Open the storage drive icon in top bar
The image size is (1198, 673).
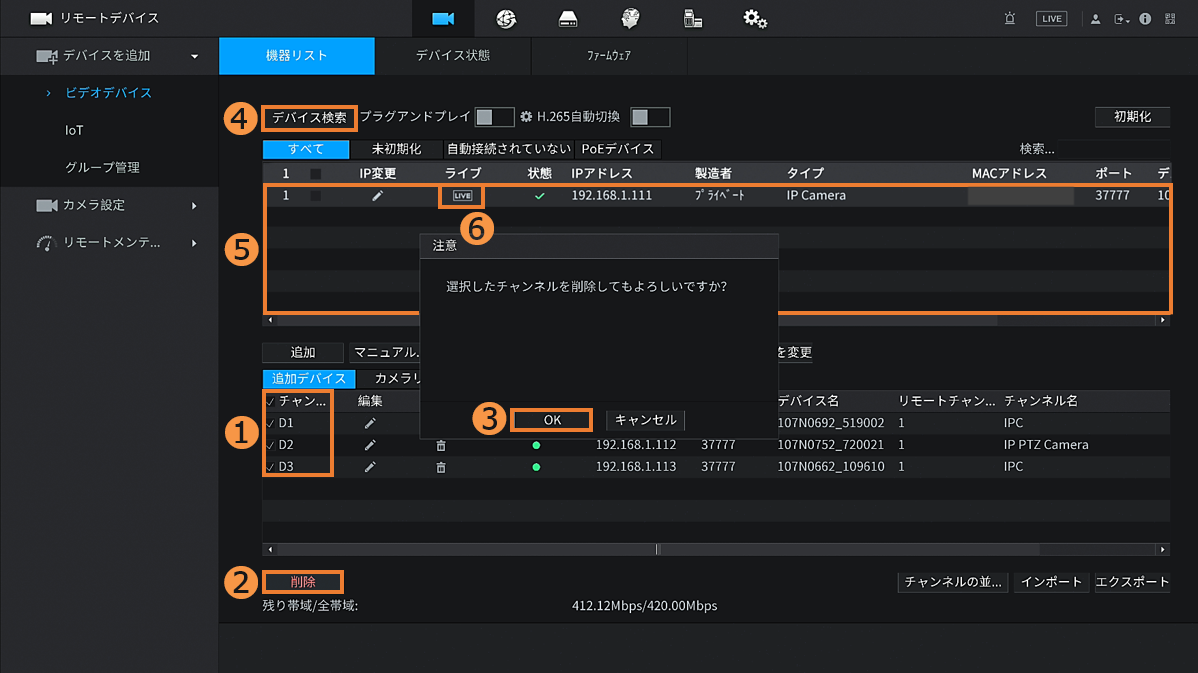(568, 19)
